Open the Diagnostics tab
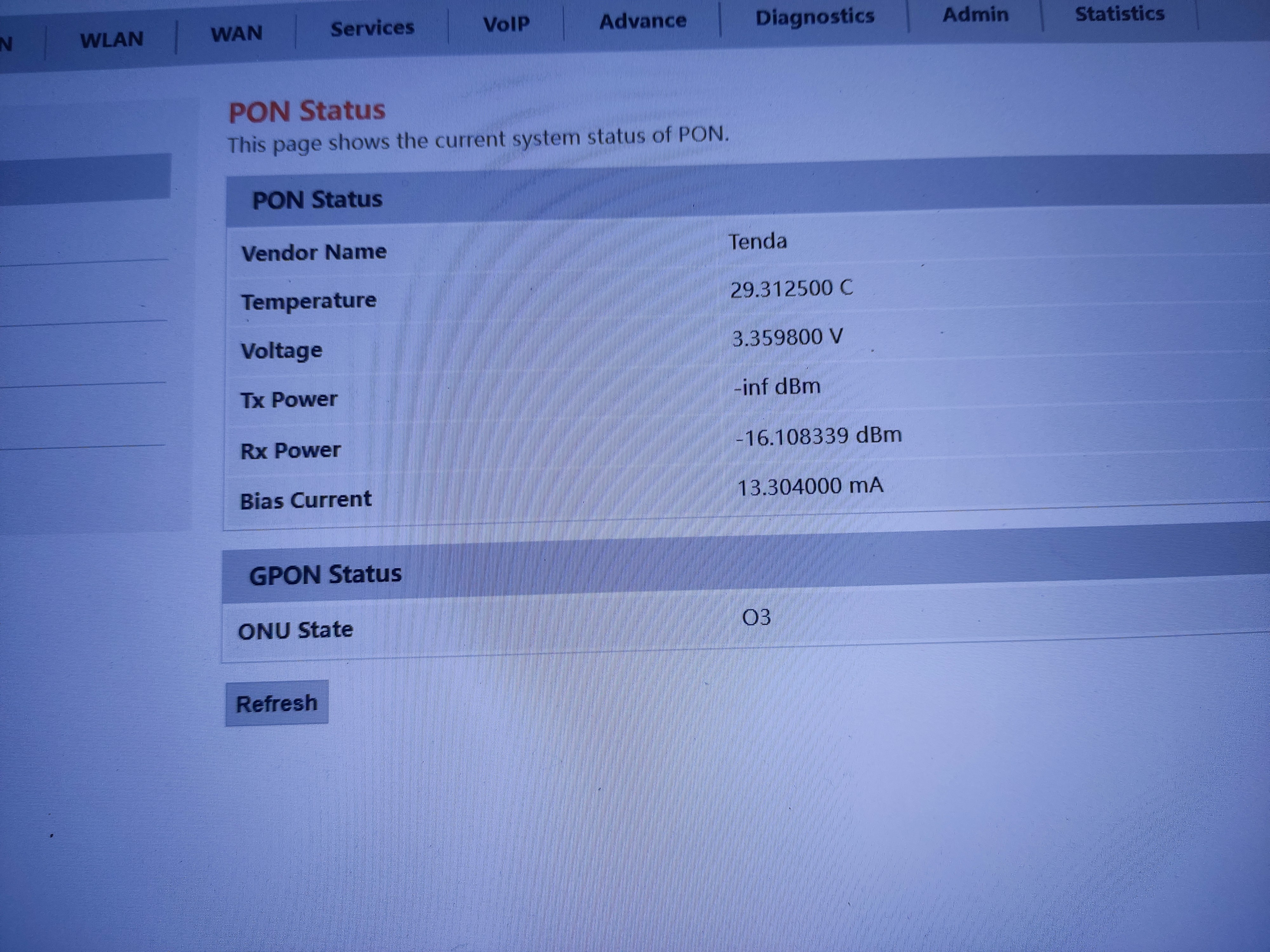This screenshot has width=1270, height=952. pyautogui.click(x=815, y=17)
